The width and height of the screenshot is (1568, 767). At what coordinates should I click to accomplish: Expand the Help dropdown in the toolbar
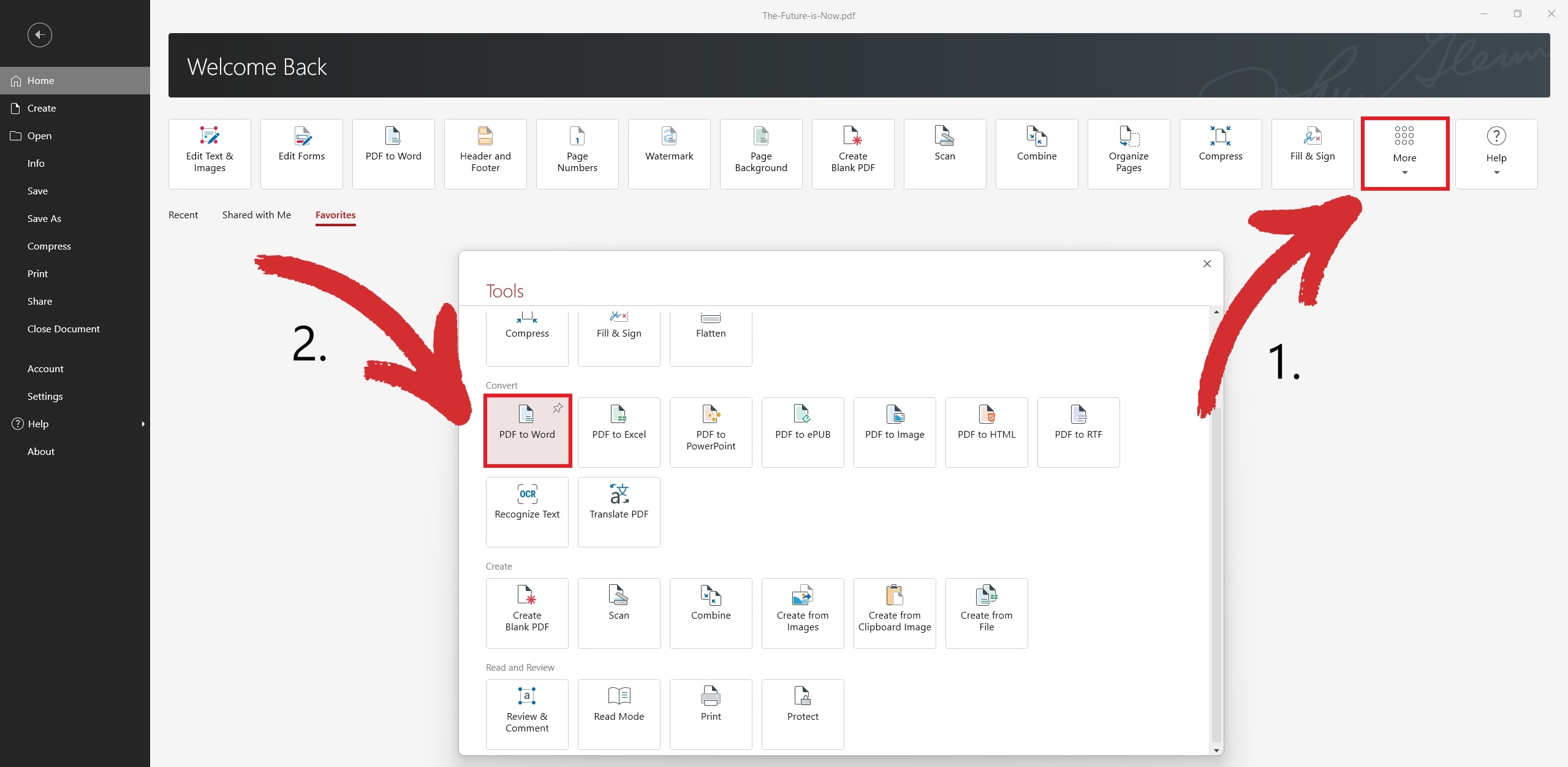point(1496,172)
